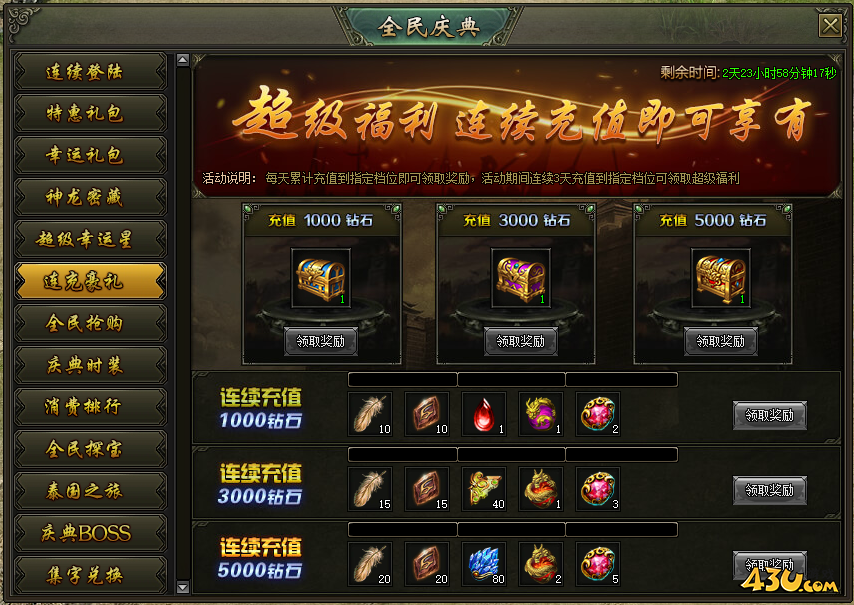Select red blood drop item in 1000 row
Viewport: 854px width, 605px height.
484,414
